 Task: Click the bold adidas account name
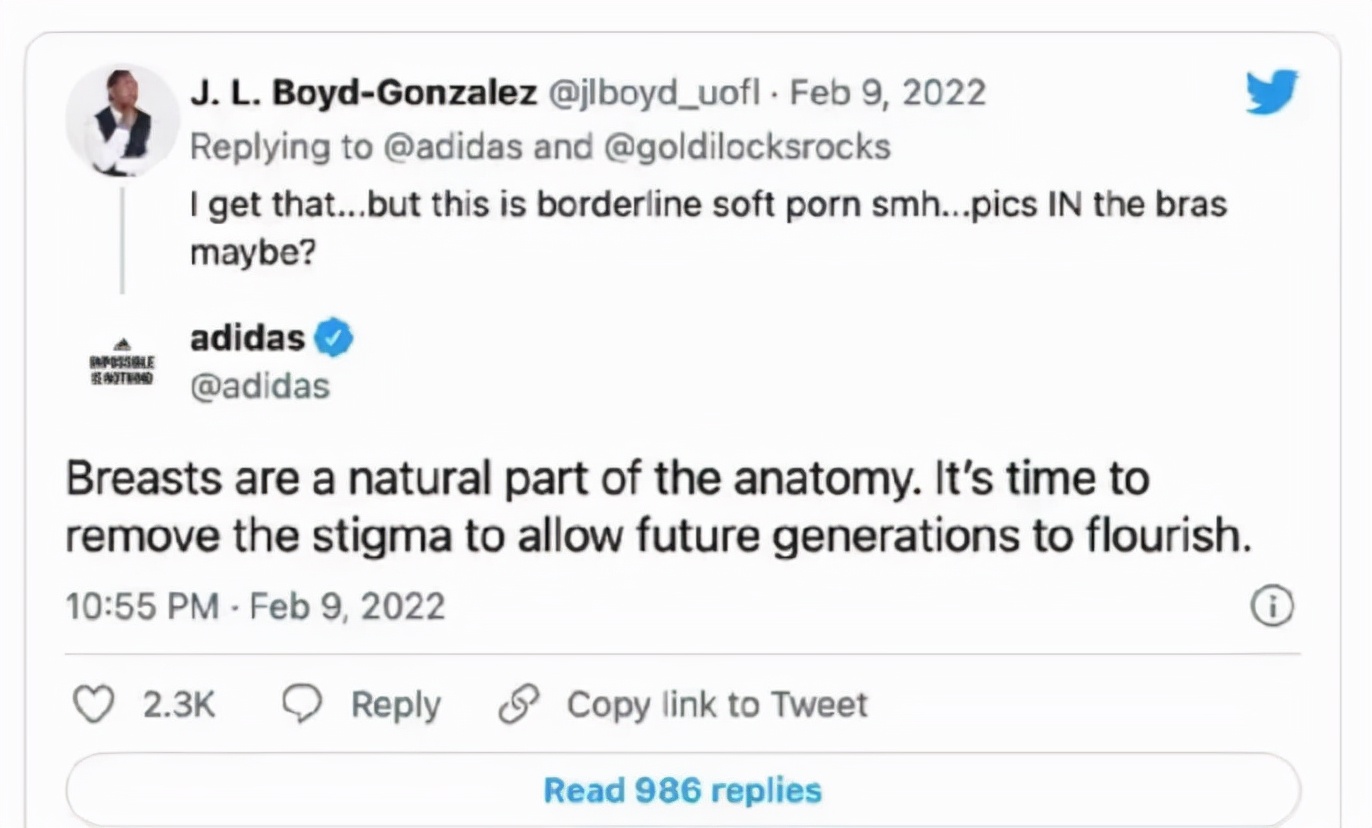[x=247, y=338]
